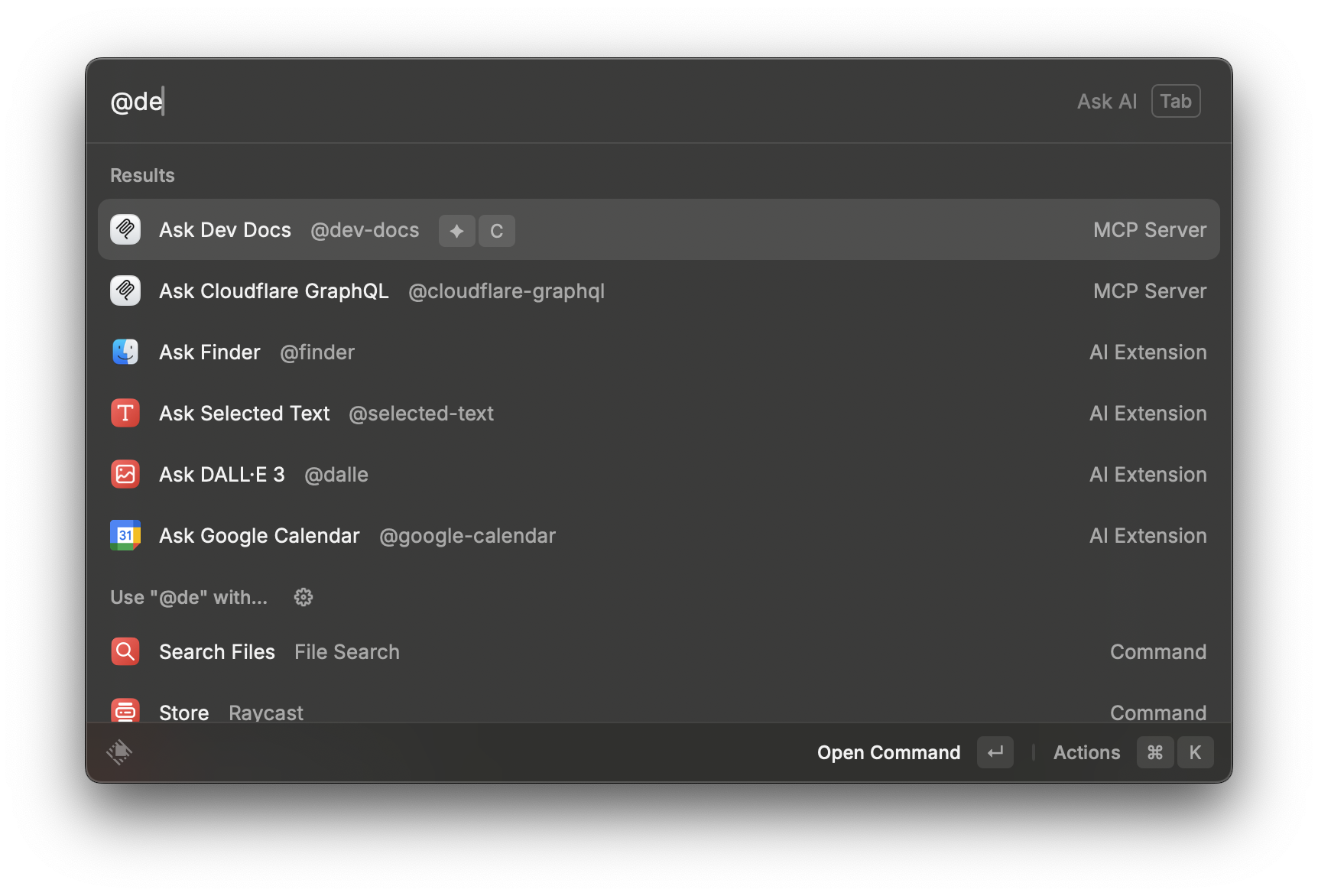The width and height of the screenshot is (1318, 896).
Task: Click the @google-calendar alias text
Action: [467, 536]
